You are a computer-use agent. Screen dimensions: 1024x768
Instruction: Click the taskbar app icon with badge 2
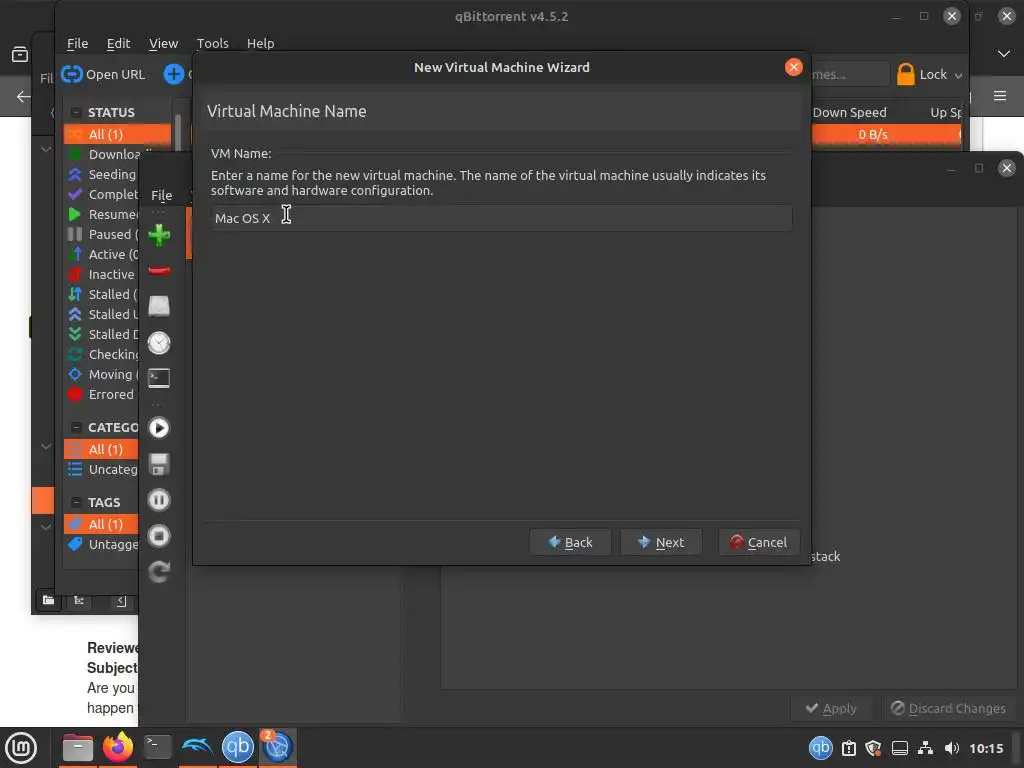278,747
